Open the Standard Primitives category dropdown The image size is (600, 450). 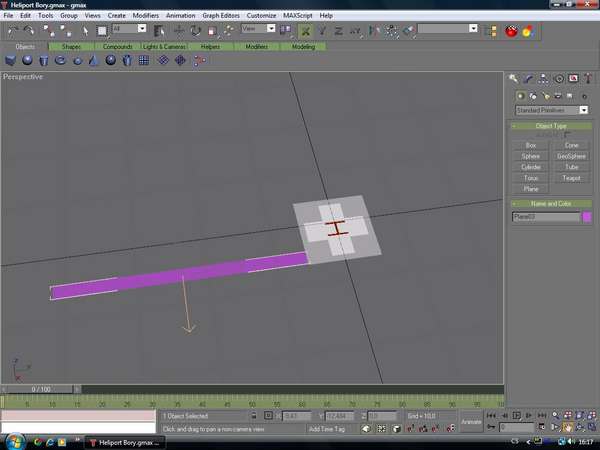click(551, 110)
